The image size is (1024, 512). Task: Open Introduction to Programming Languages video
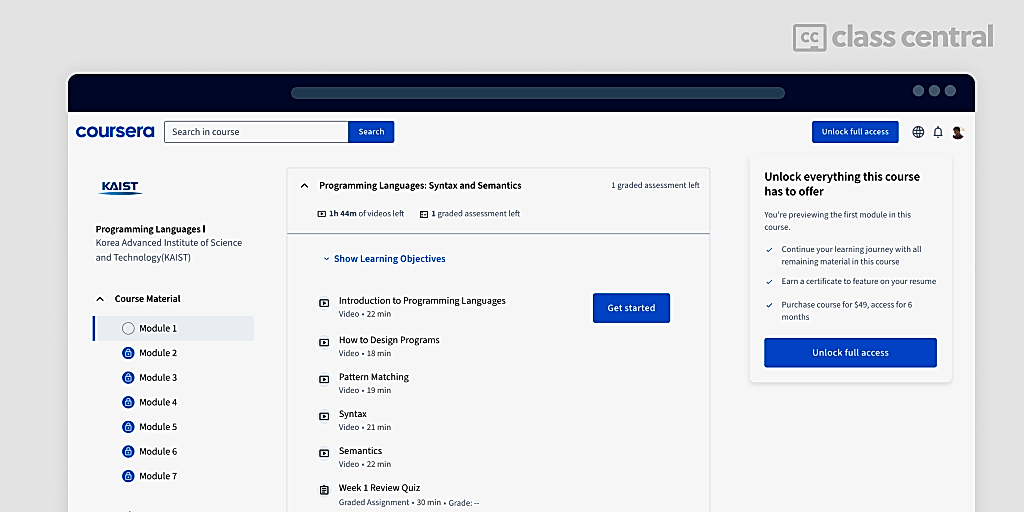(422, 301)
